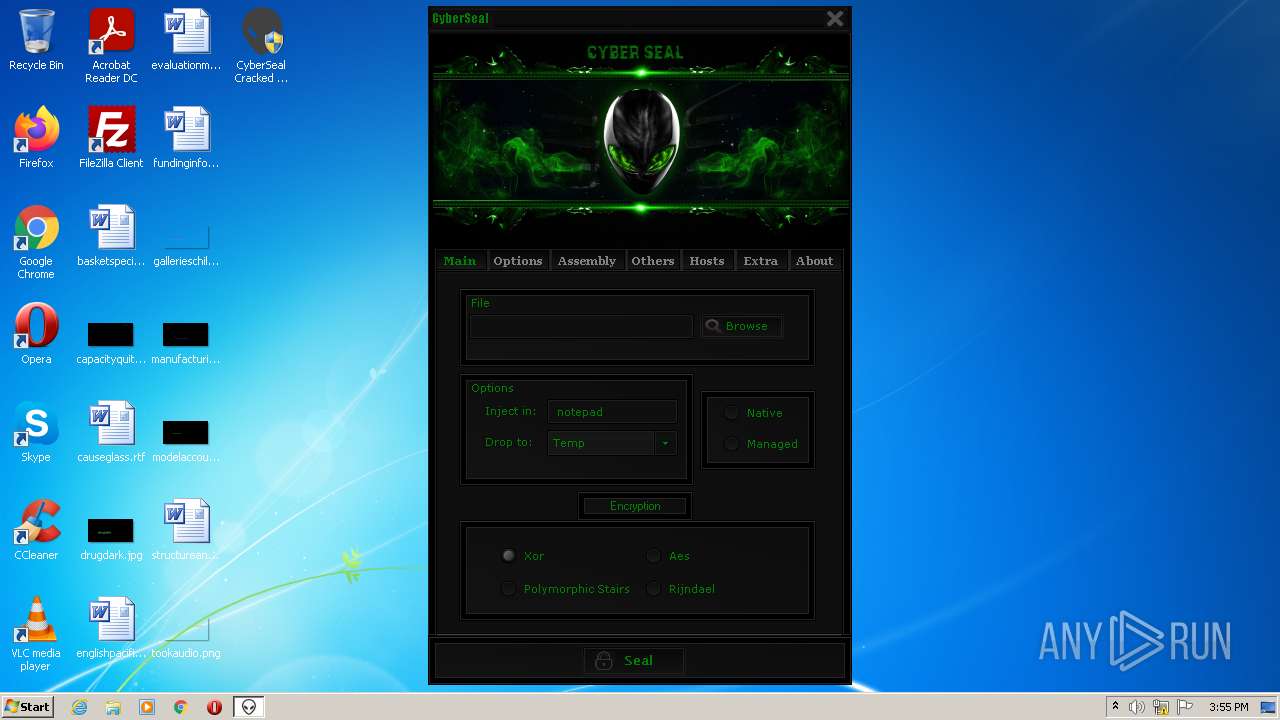Open the Start menu
The image size is (1280, 720).
coord(27,707)
